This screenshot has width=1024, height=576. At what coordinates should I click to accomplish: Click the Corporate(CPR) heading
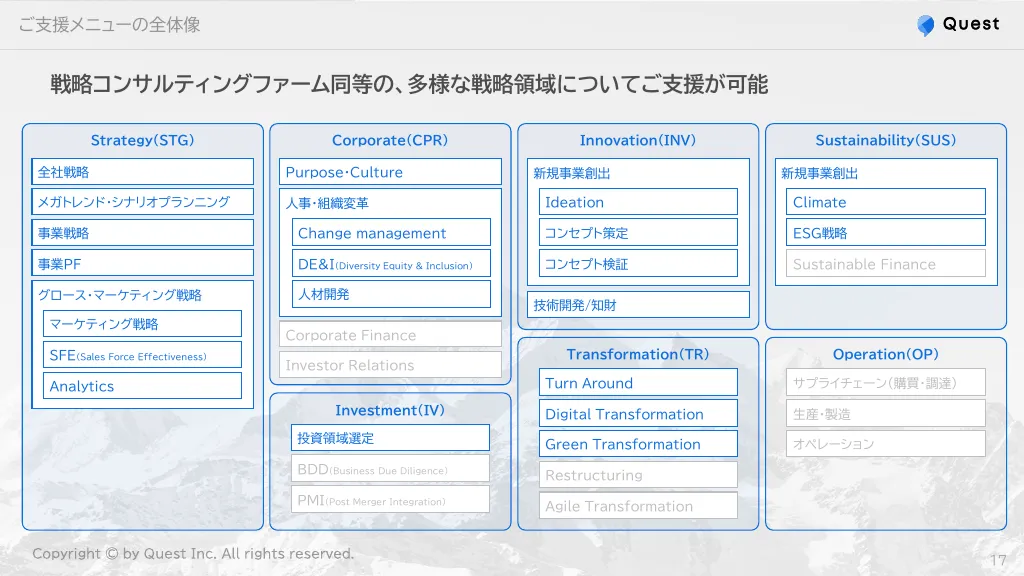390,140
